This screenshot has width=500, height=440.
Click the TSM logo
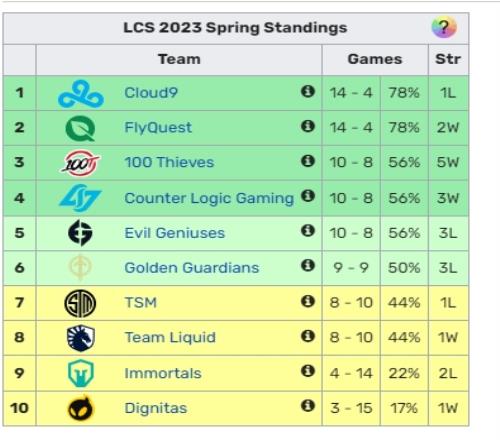[x=80, y=303]
